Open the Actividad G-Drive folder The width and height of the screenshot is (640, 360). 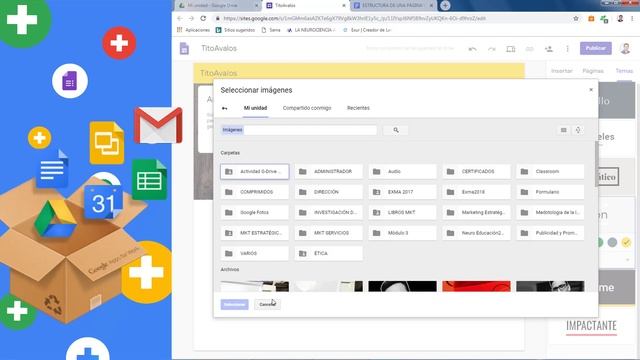(255, 171)
